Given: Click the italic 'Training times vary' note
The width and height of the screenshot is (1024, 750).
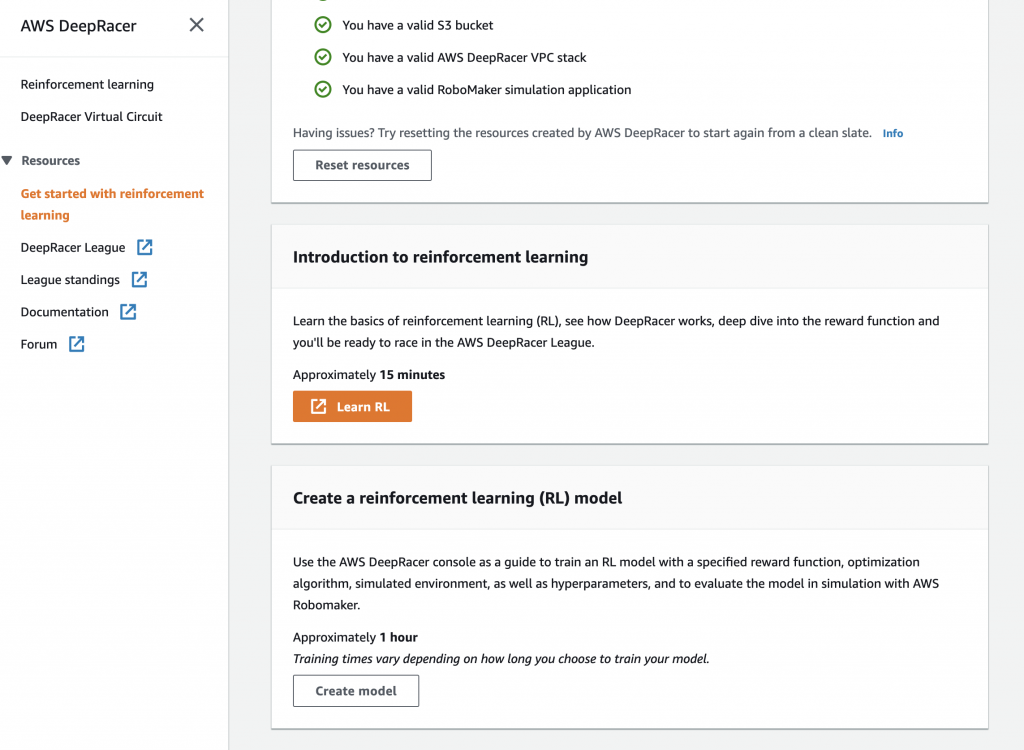Looking at the screenshot, I should click(x=501, y=659).
